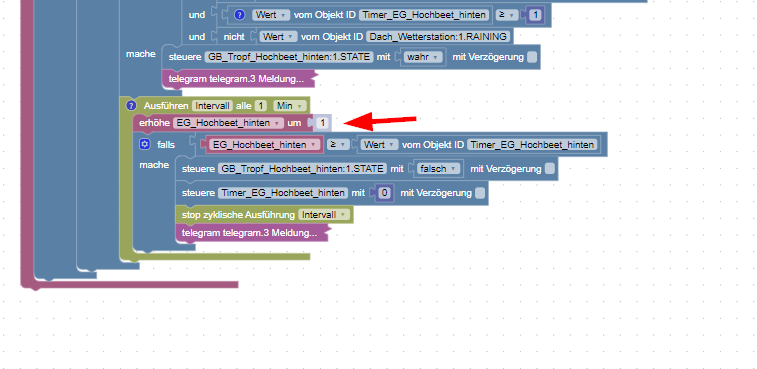Open falsch boolean dropdown
Screen dimensions: 757x369
coord(438,169)
